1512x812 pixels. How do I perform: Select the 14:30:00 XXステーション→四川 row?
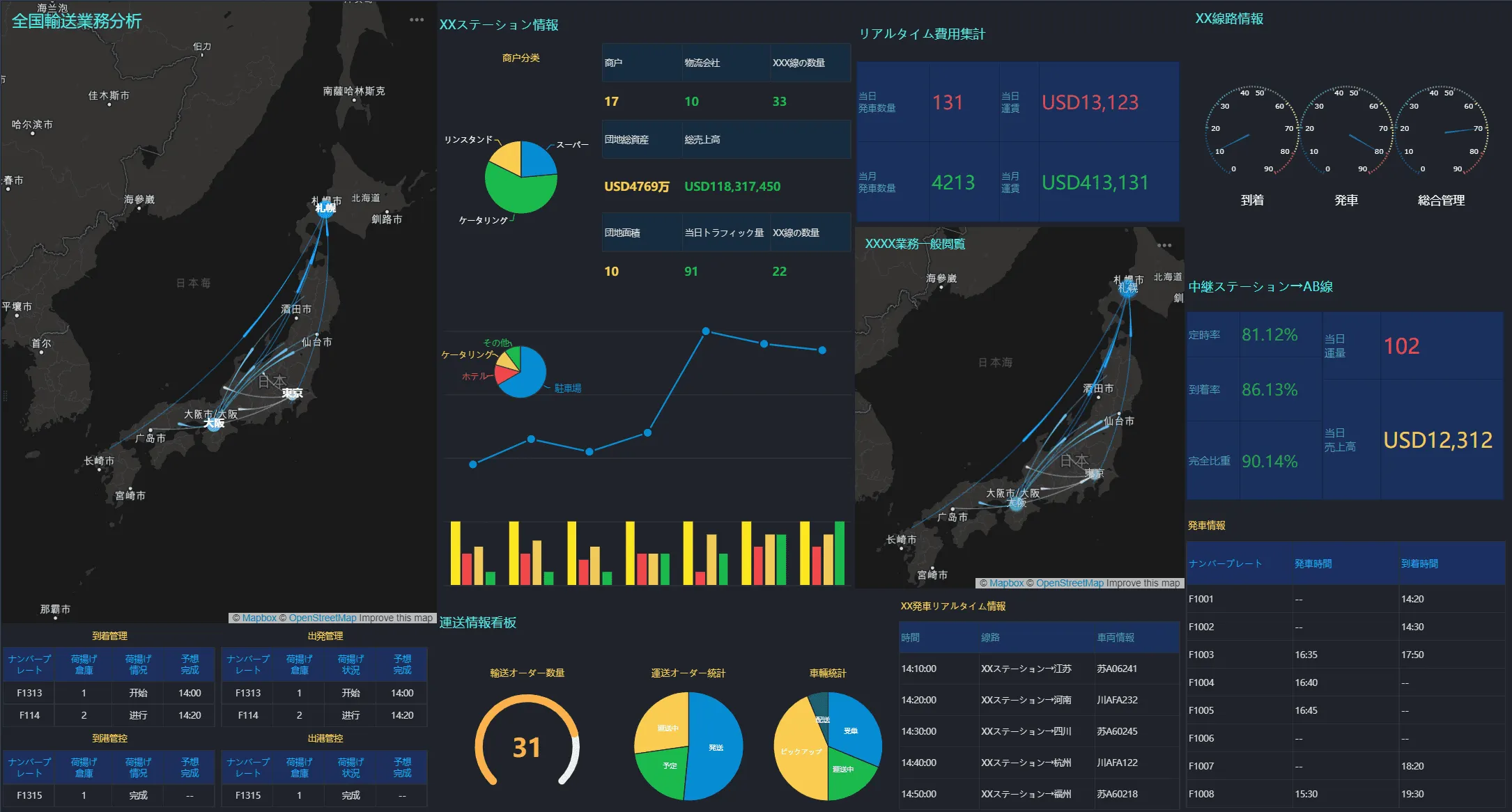(x=1038, y=731)
